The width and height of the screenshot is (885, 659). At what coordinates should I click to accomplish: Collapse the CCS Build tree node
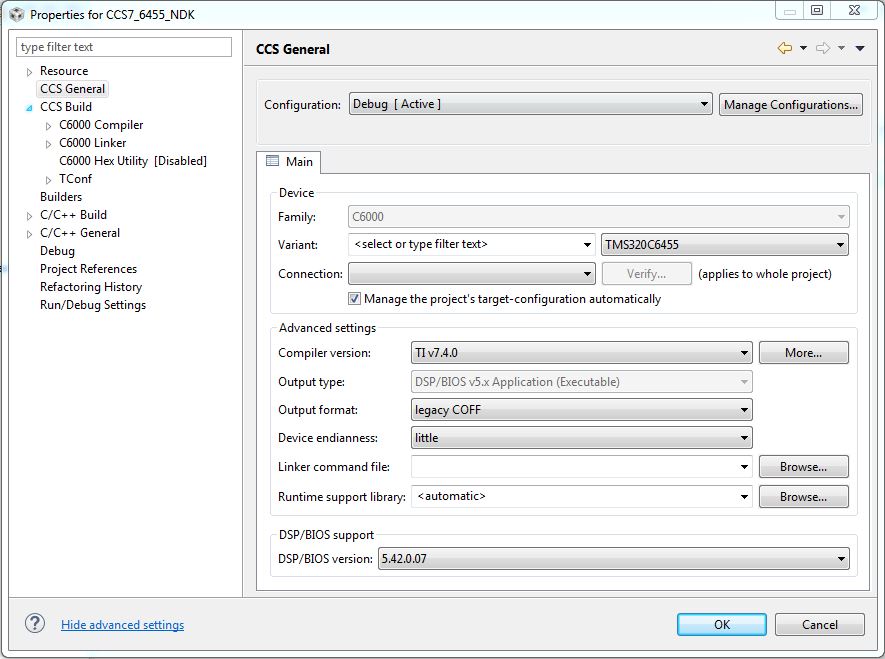(29, 107)
